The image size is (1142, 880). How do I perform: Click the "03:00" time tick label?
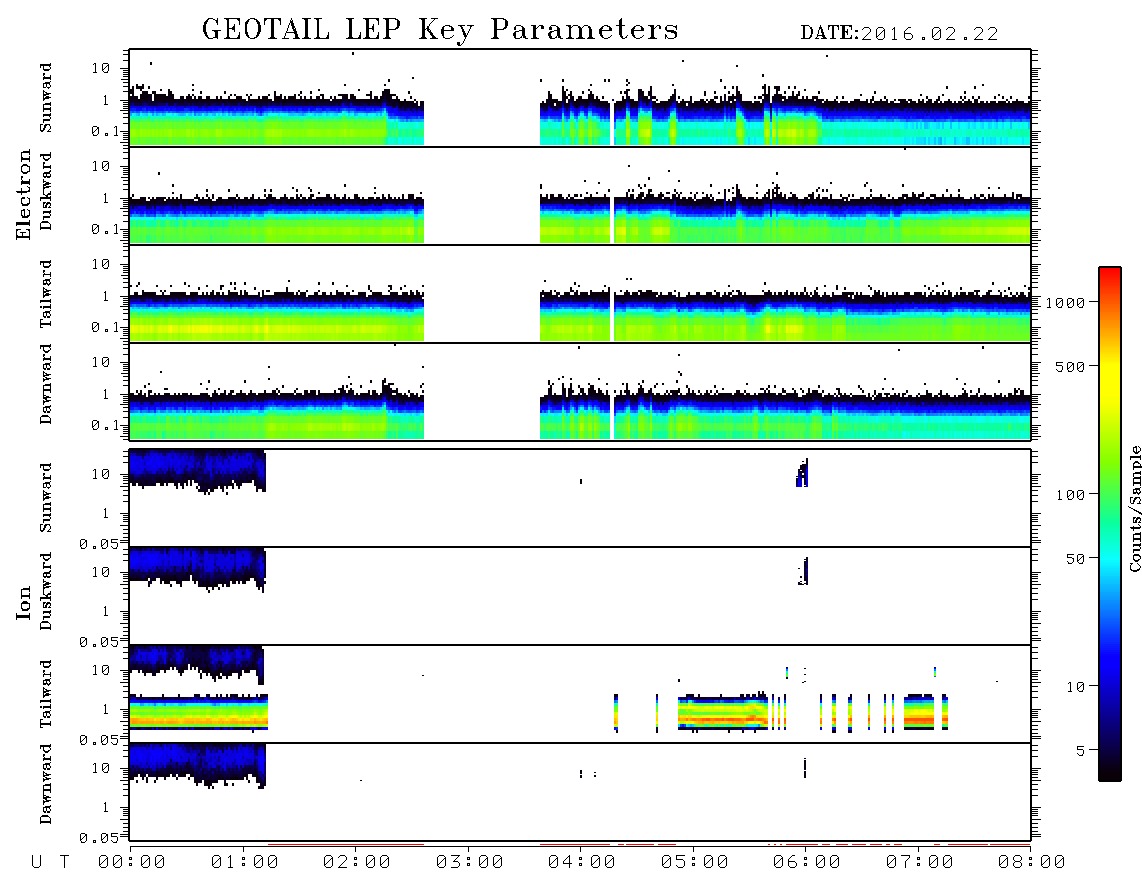point(469,863)
